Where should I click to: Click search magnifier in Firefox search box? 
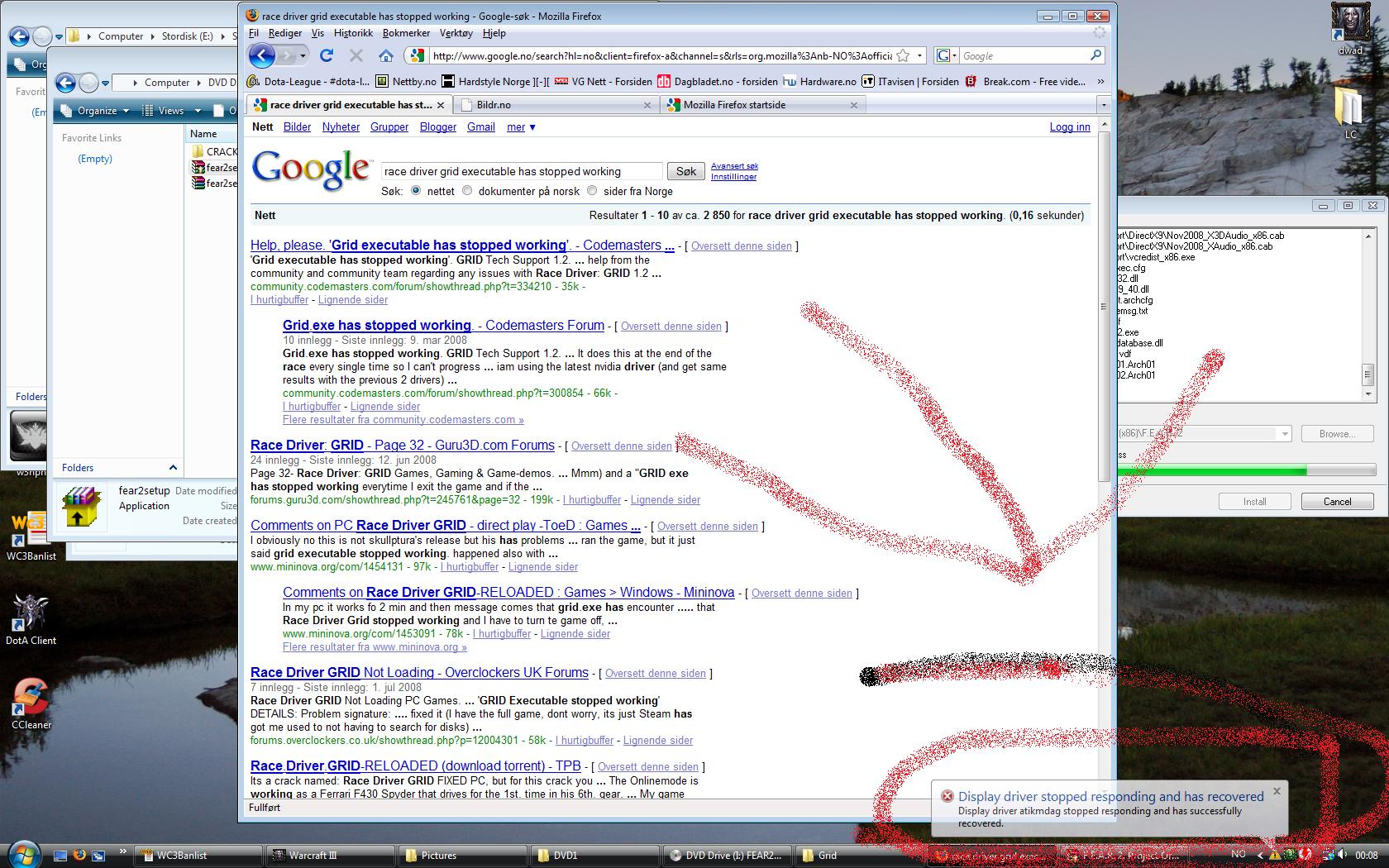point(1096,55)
